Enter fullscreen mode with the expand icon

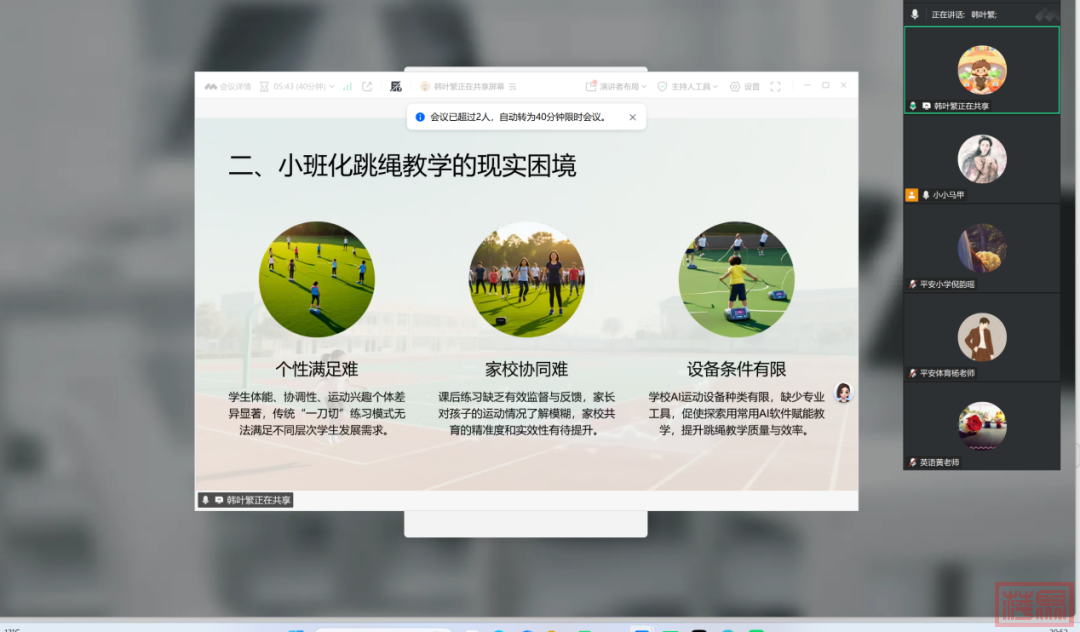coord(775,87)
